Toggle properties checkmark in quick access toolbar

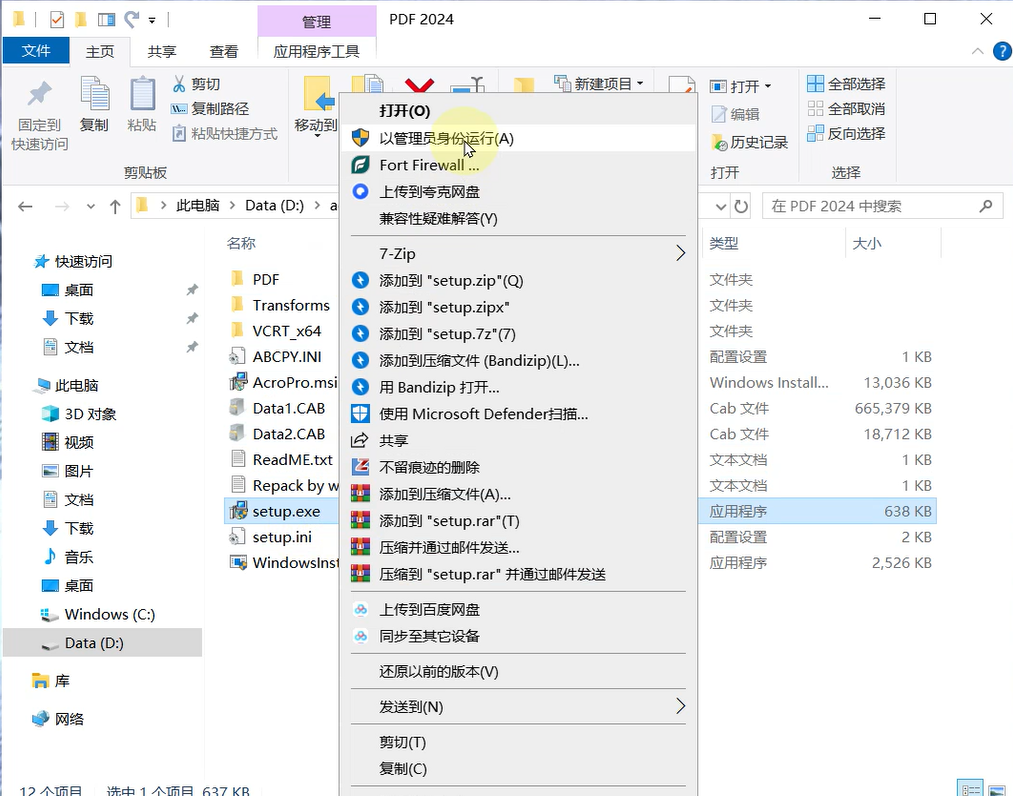coord(57,19)
